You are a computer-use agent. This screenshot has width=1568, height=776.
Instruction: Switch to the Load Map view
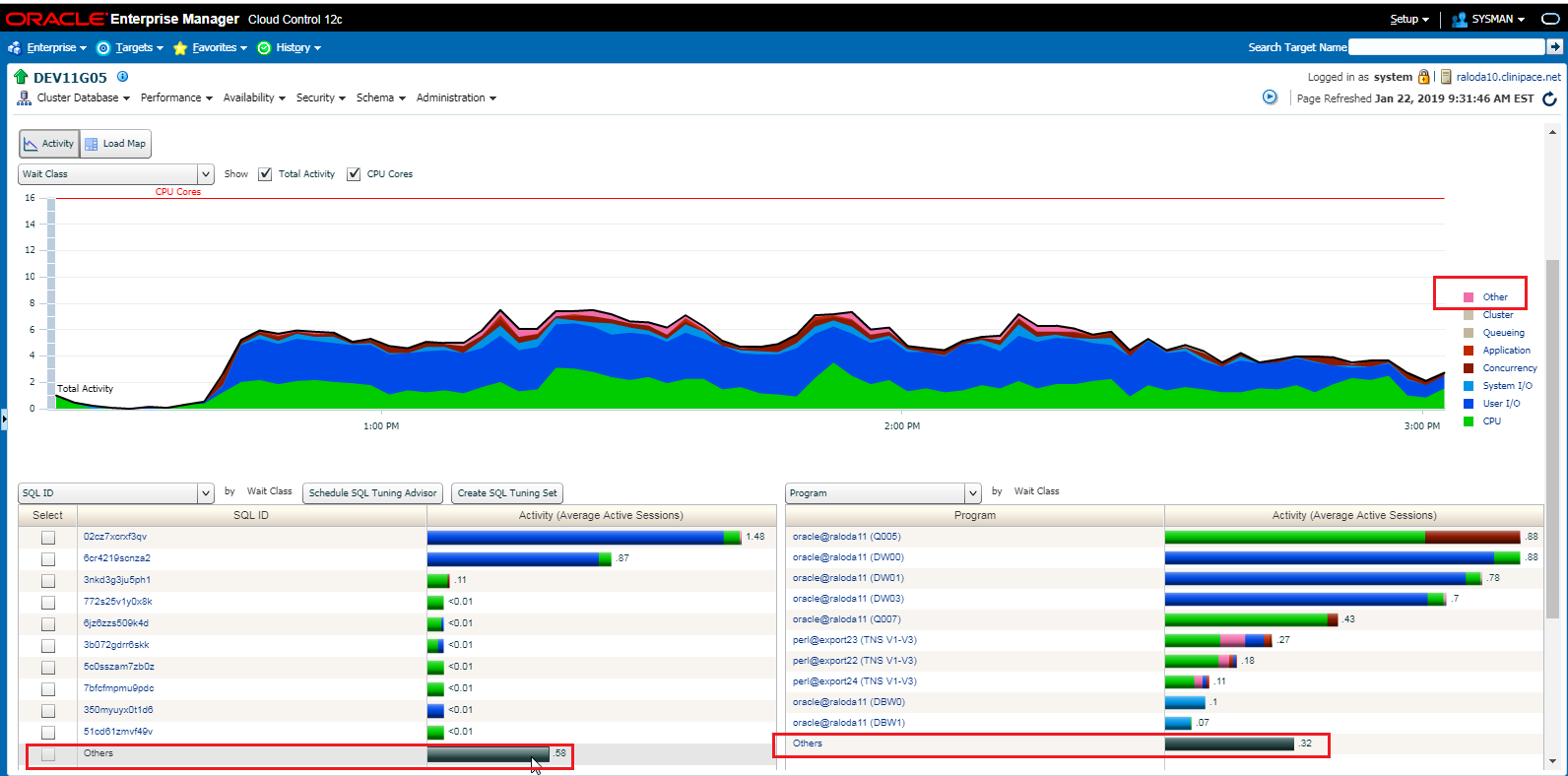coord(115,144)
